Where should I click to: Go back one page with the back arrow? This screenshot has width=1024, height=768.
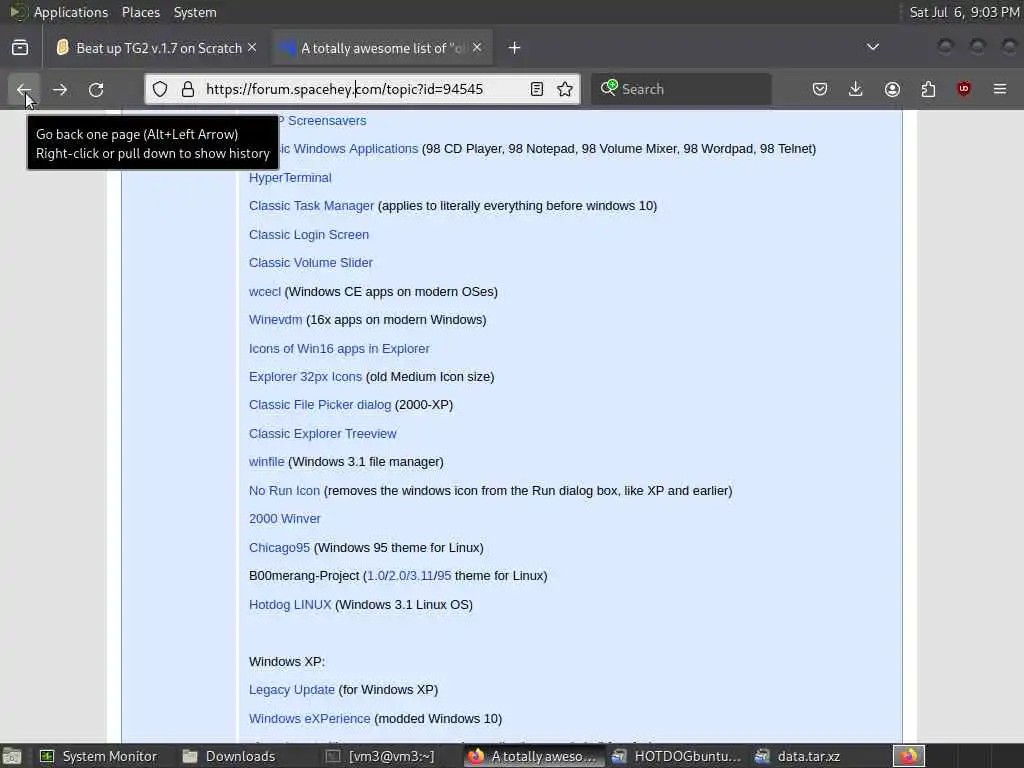(x=24, y=89)
